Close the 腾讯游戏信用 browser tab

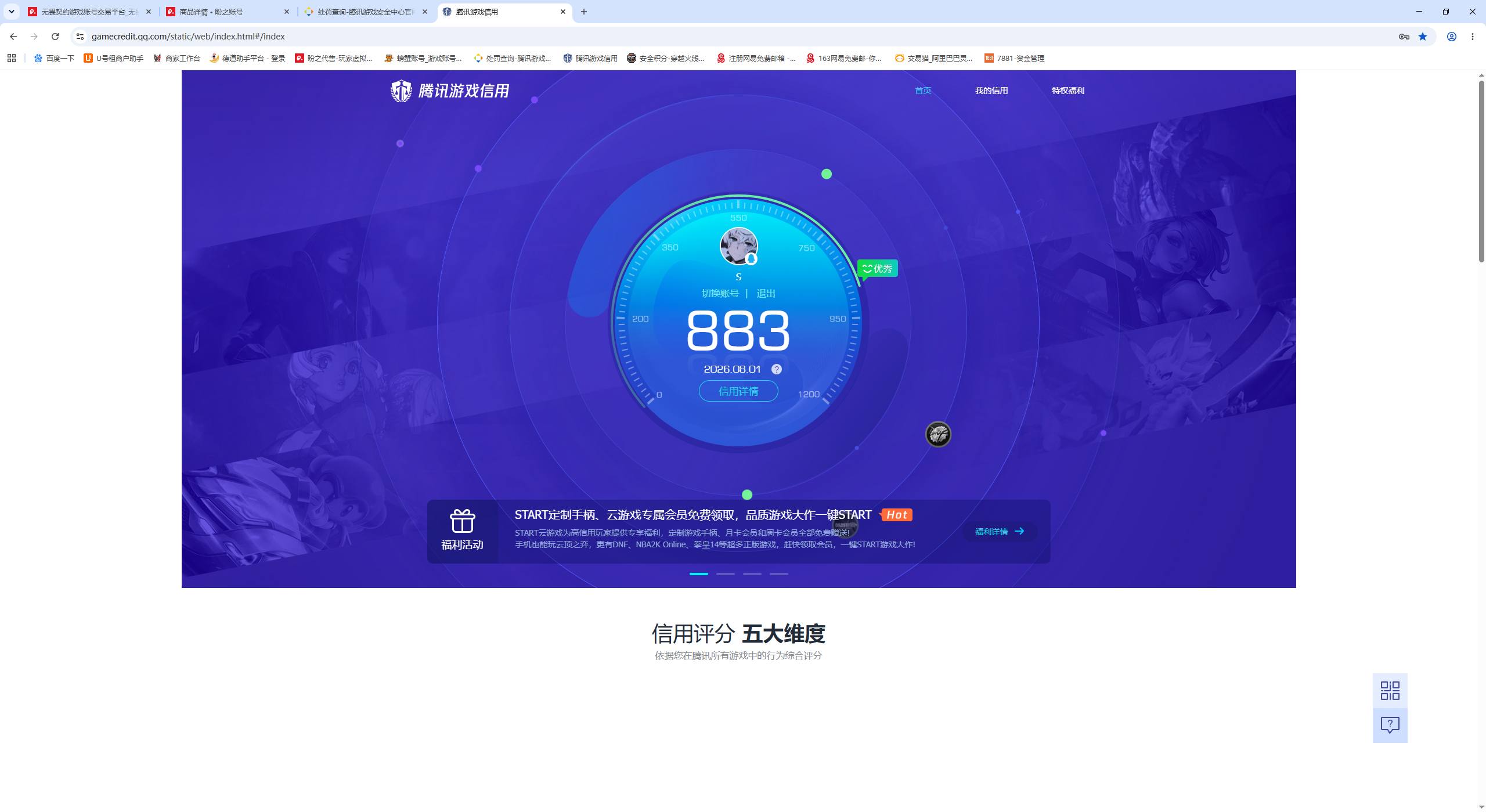coord(562,12)
